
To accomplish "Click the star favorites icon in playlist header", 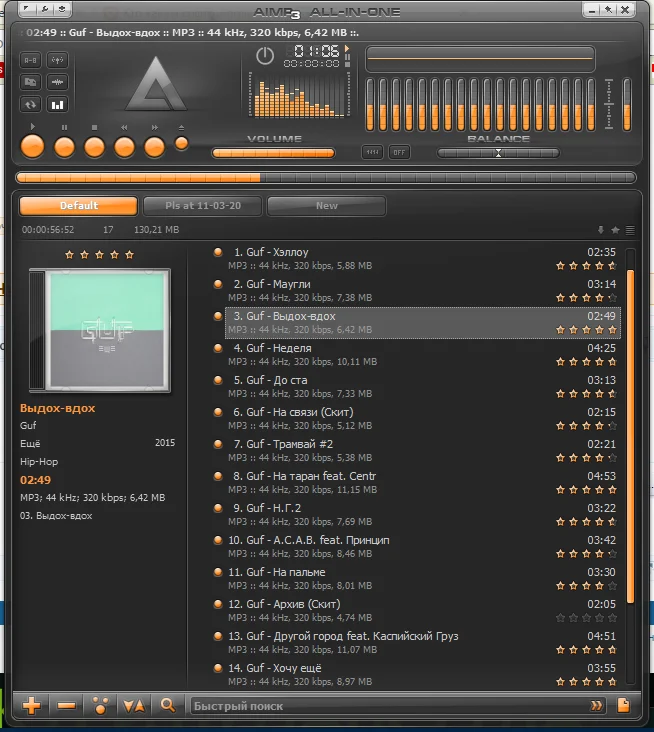I will coord(615,230).
